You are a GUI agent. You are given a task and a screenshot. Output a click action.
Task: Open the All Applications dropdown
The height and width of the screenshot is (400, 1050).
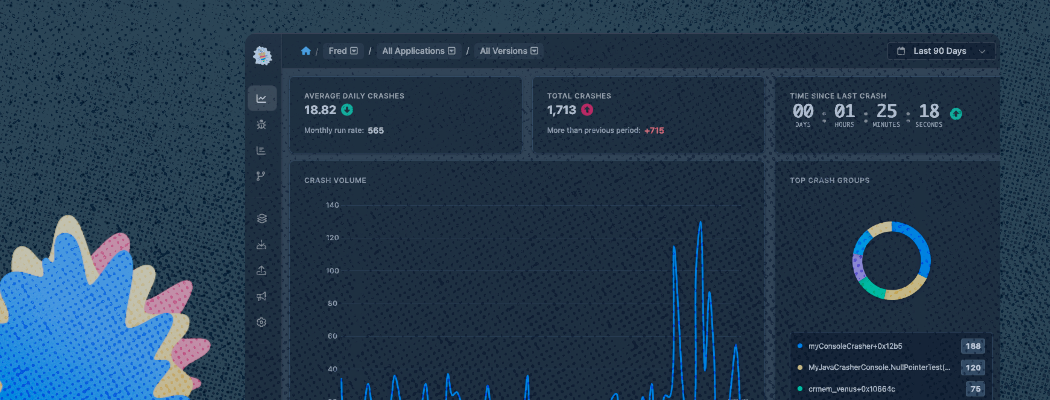pyautogui.click(x=419, y=51)
